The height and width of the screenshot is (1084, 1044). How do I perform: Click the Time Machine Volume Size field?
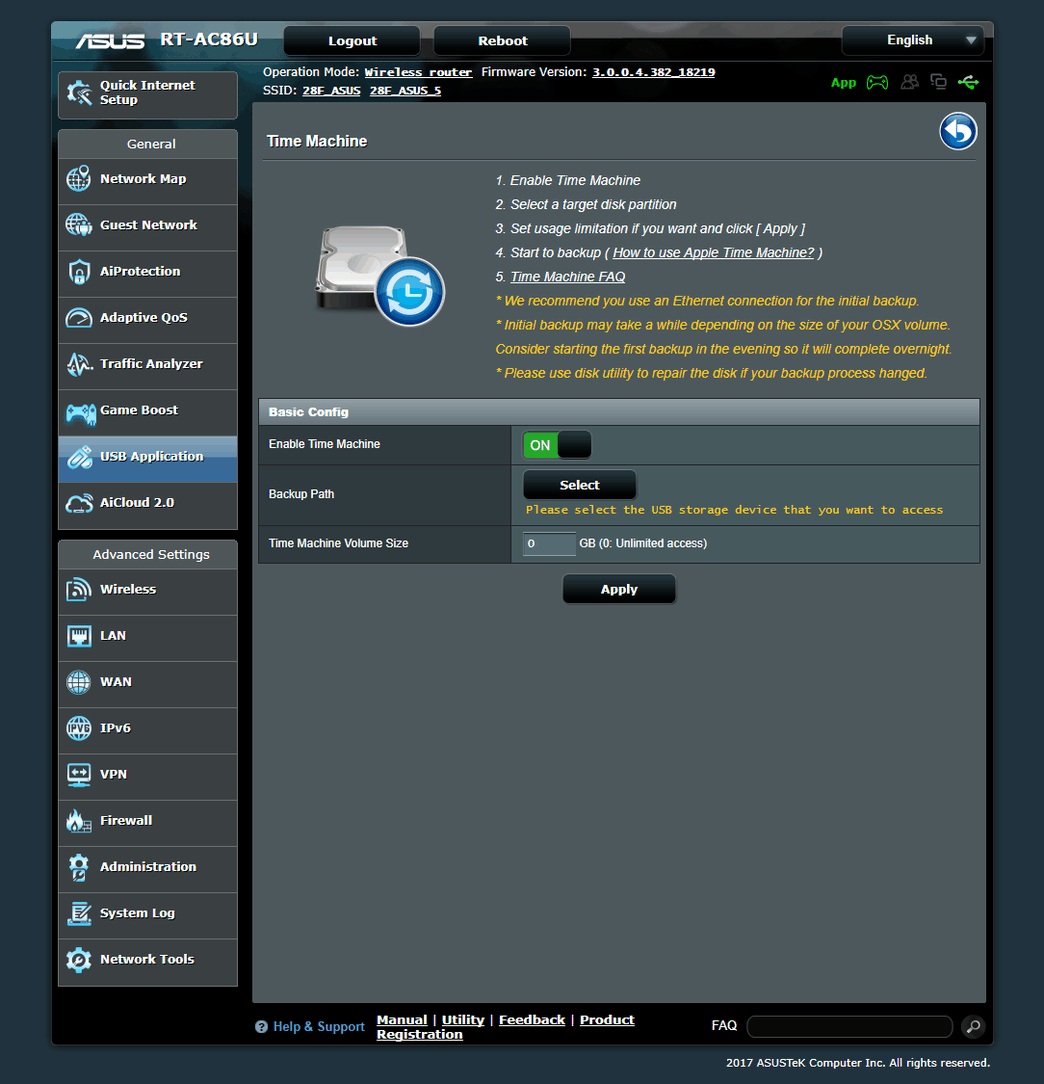(x=549, y=543)
